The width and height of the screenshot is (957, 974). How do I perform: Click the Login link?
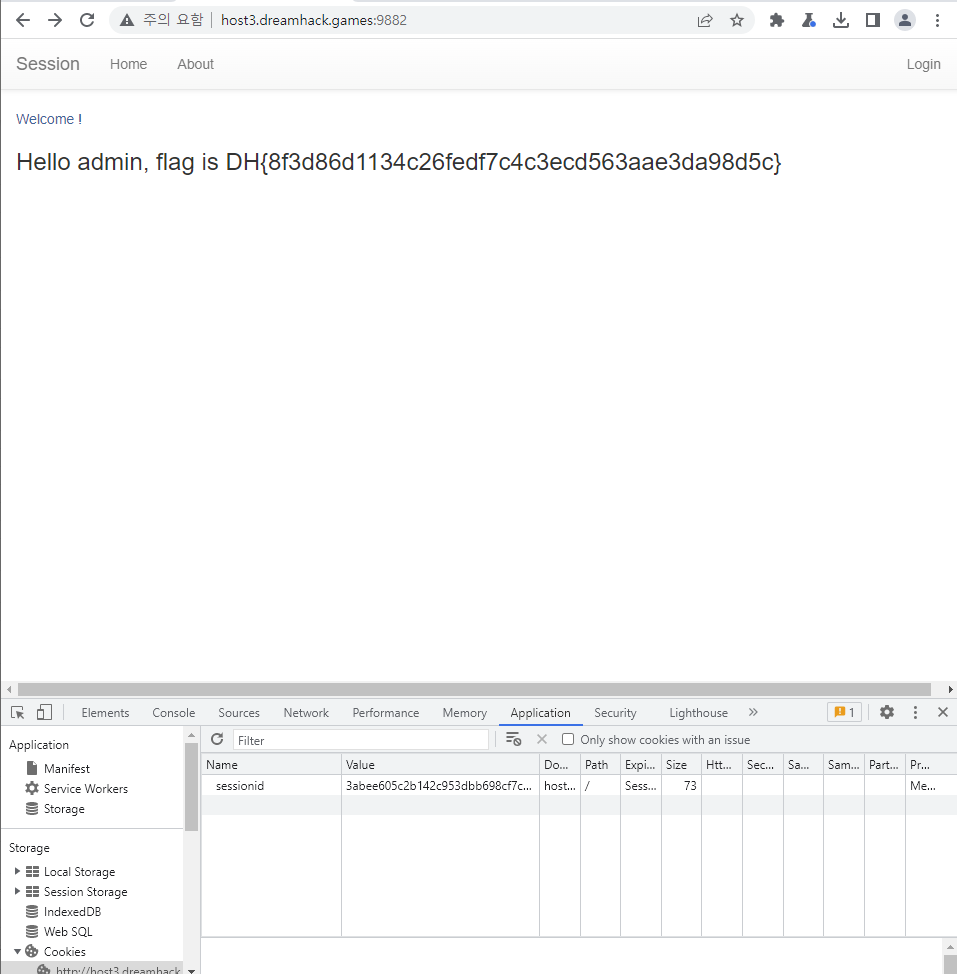(923, 64)
